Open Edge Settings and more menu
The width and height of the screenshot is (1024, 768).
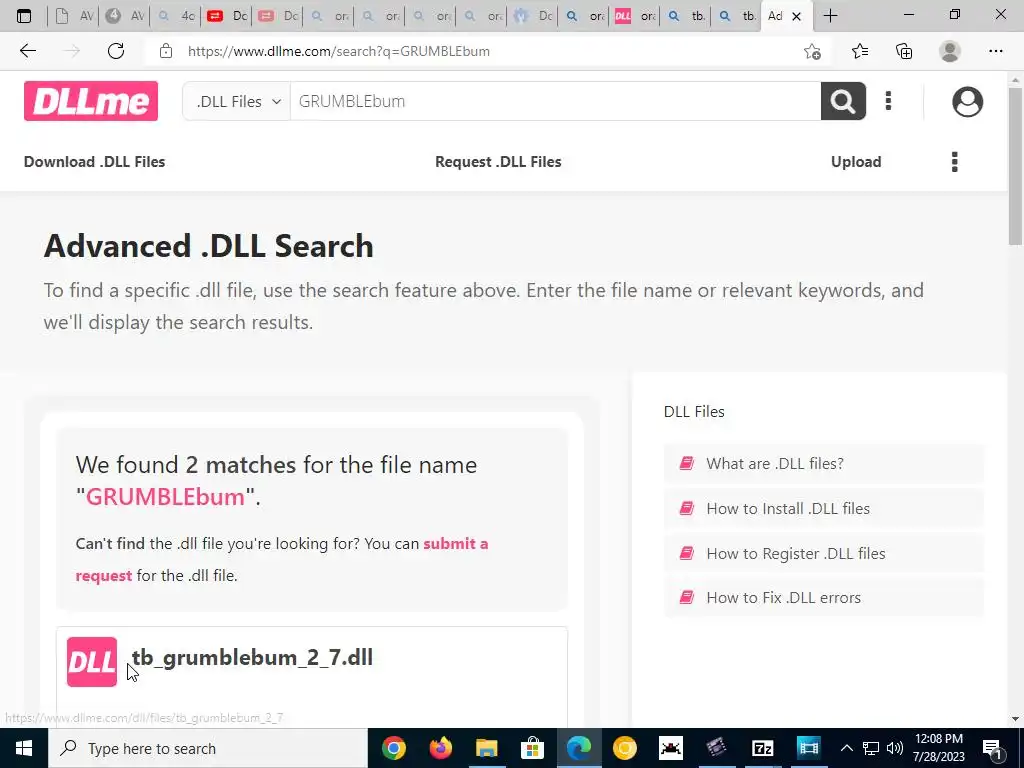[x=995, y=51]
